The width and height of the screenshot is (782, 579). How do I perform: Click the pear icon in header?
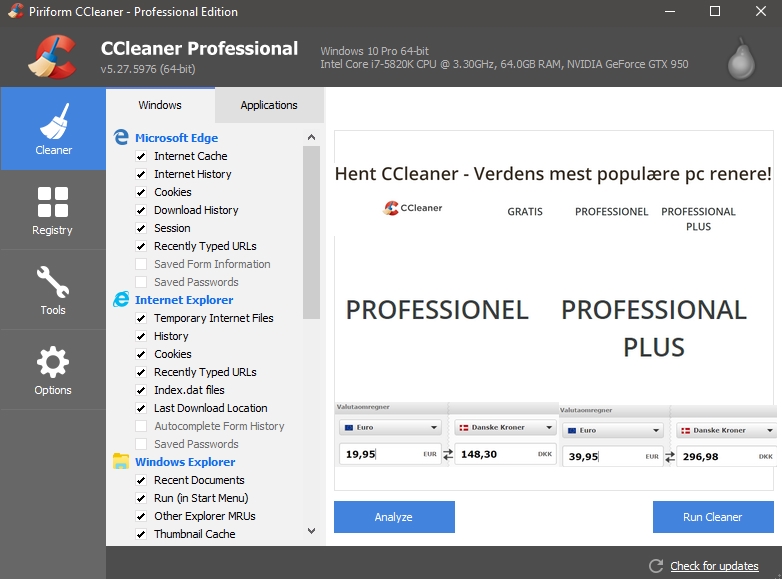point(741,59)
